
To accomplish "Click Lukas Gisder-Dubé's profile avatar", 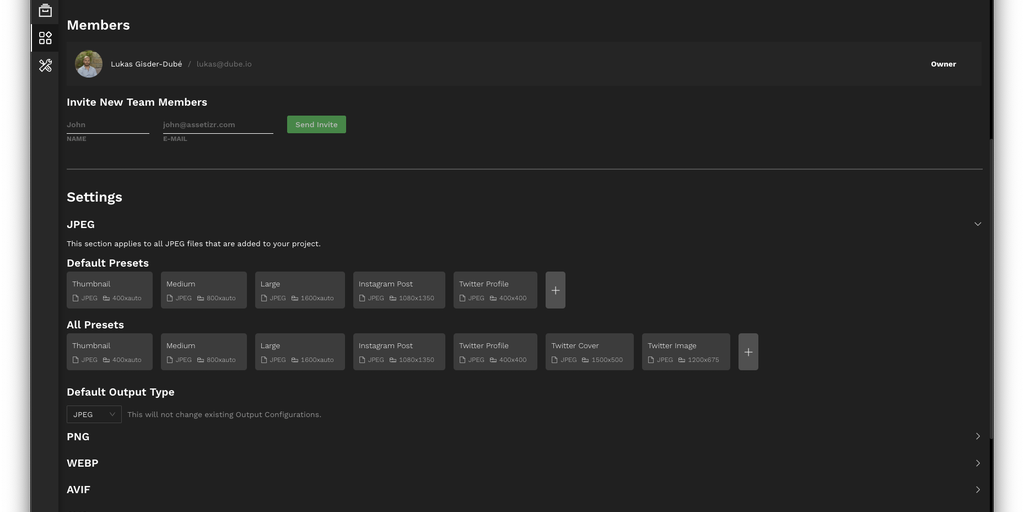I will coord(89,64).
